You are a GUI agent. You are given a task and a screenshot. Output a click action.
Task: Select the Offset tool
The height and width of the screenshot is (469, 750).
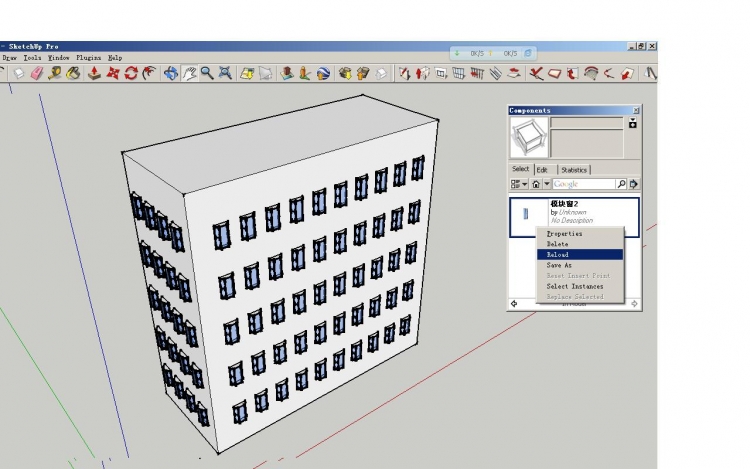149,73
